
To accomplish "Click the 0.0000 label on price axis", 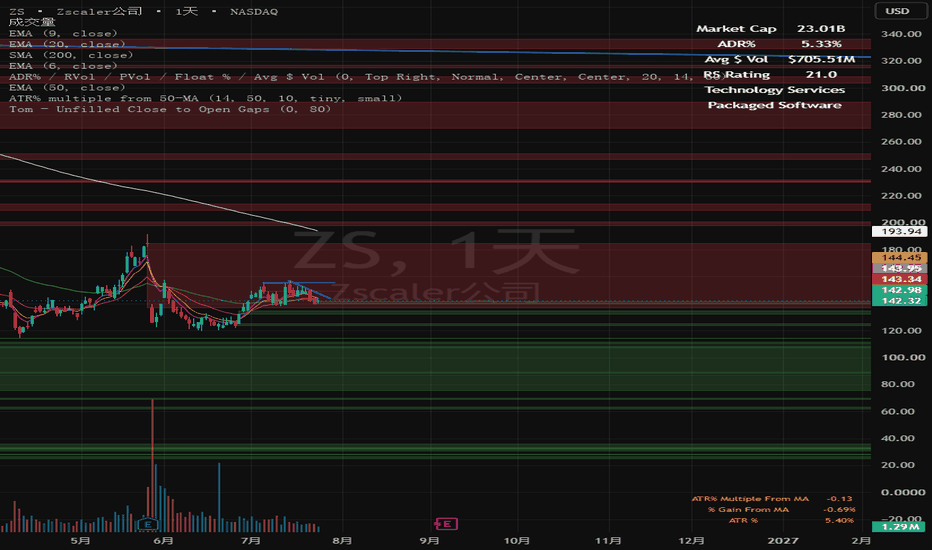I will (x=903, y=492).
